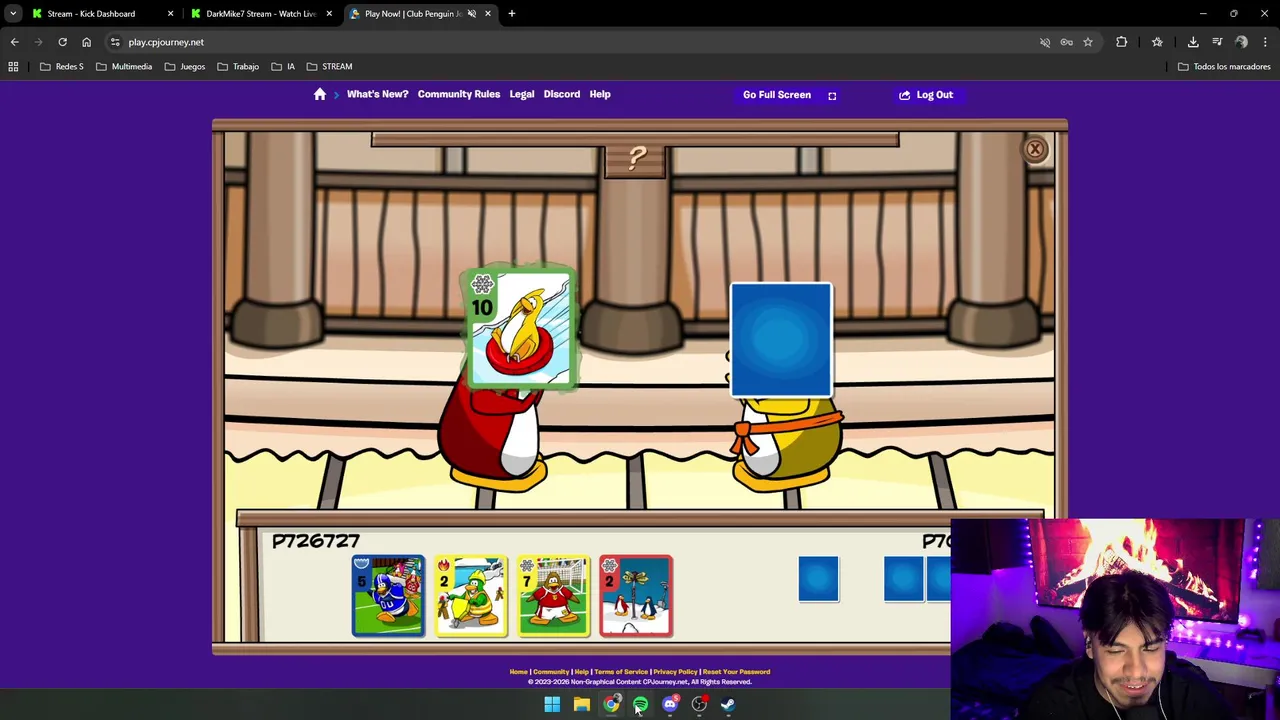Select the fire card valued 2
Viewport: 1280px width, 720px height.
(471, 596)
